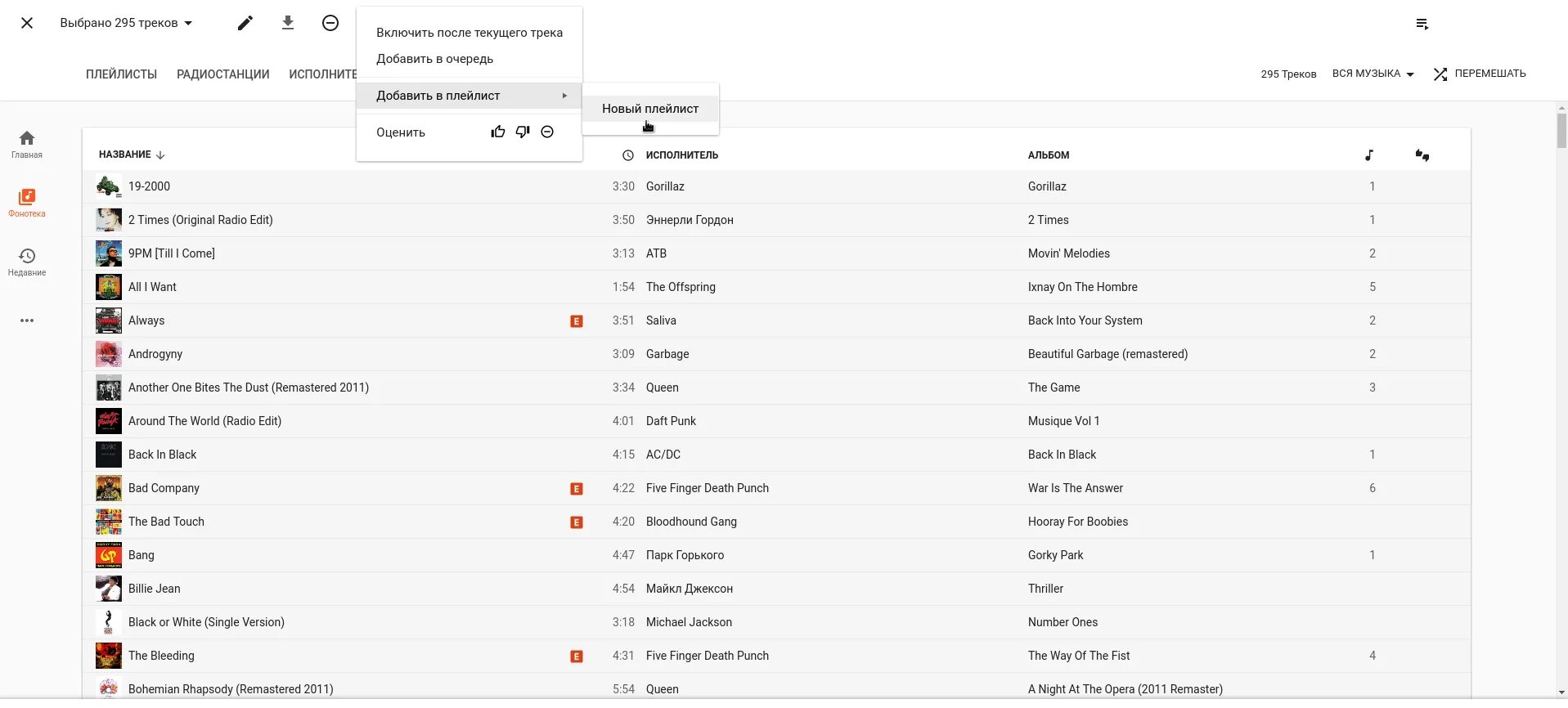Viewport: 1568px width, 708px height.
Task: Expand 'Добавить в плейлист' submenu
Action: click(x=470, y=96)
